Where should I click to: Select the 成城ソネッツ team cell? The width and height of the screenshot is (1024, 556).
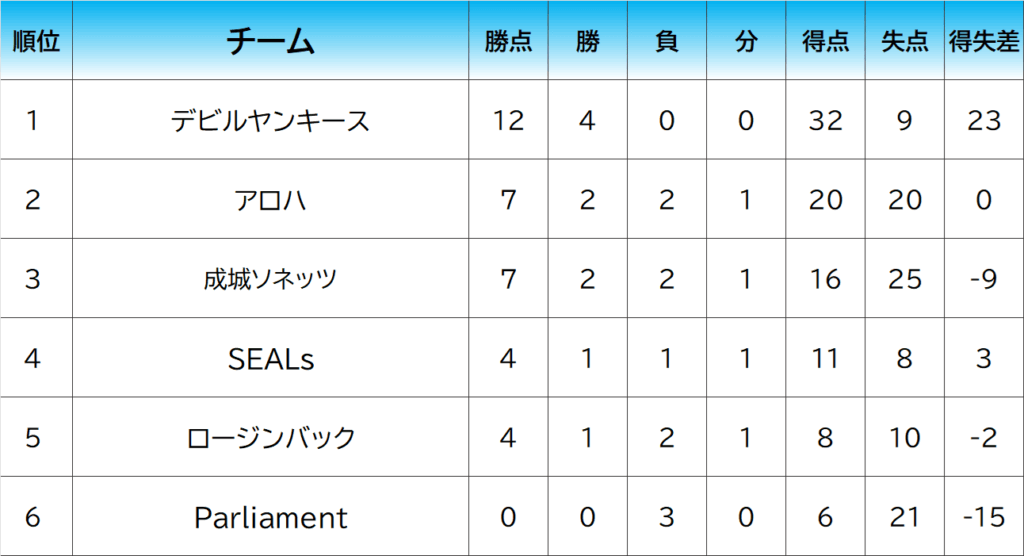click(x=271, y=279)
